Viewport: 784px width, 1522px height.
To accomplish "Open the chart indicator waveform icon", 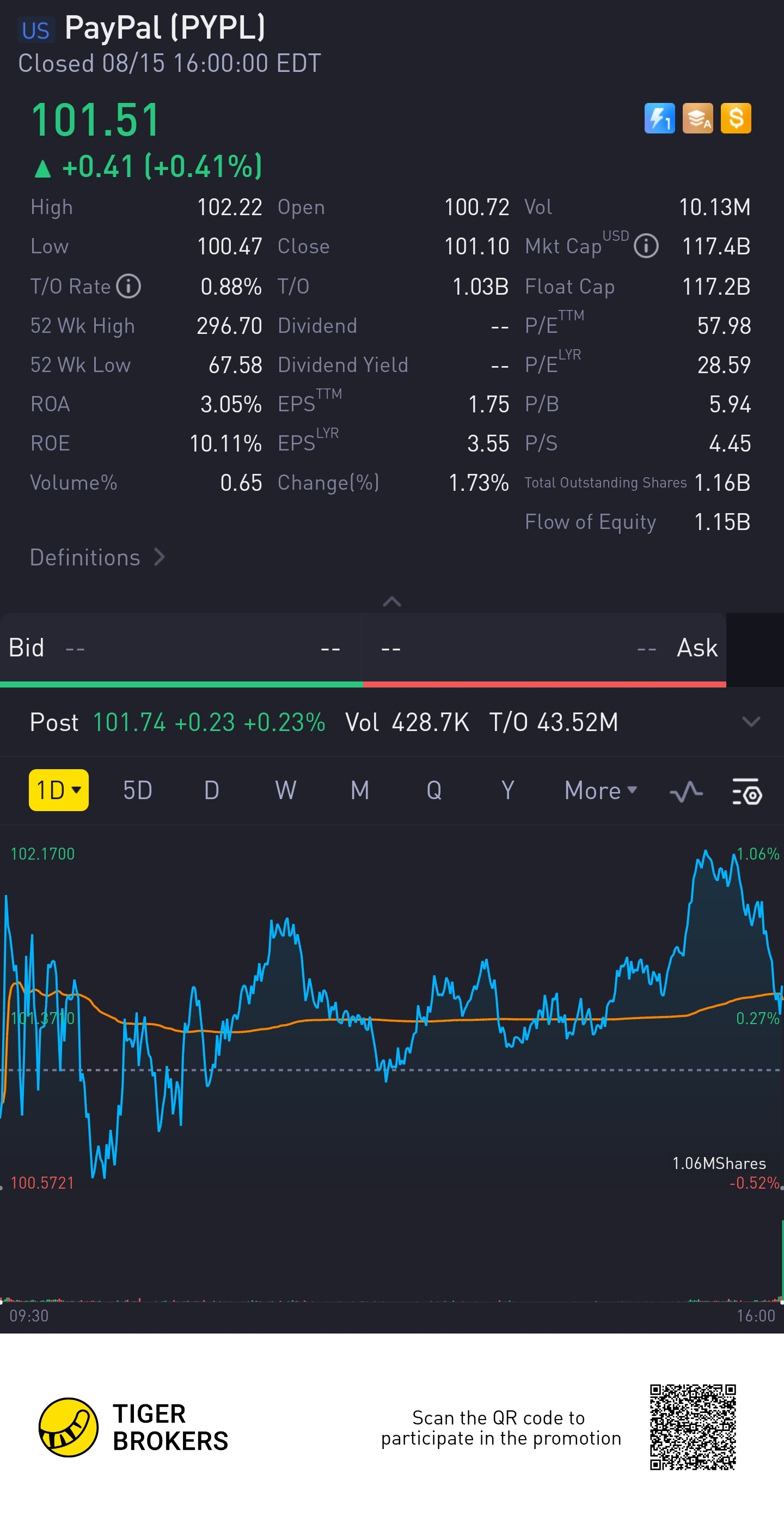I will [686, 791].
